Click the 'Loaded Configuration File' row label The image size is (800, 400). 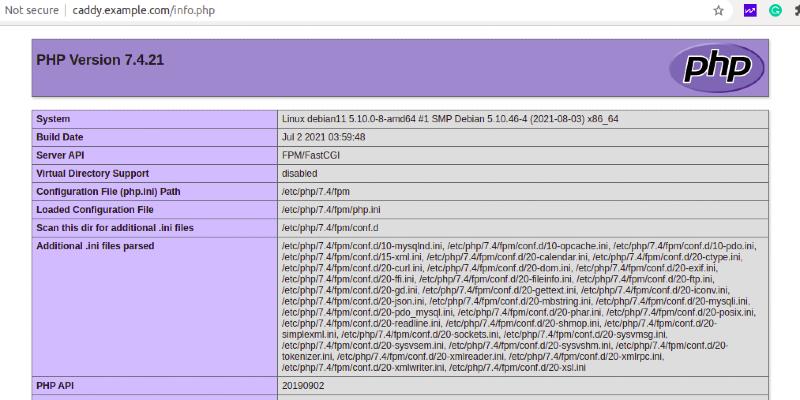click(95, 209)
